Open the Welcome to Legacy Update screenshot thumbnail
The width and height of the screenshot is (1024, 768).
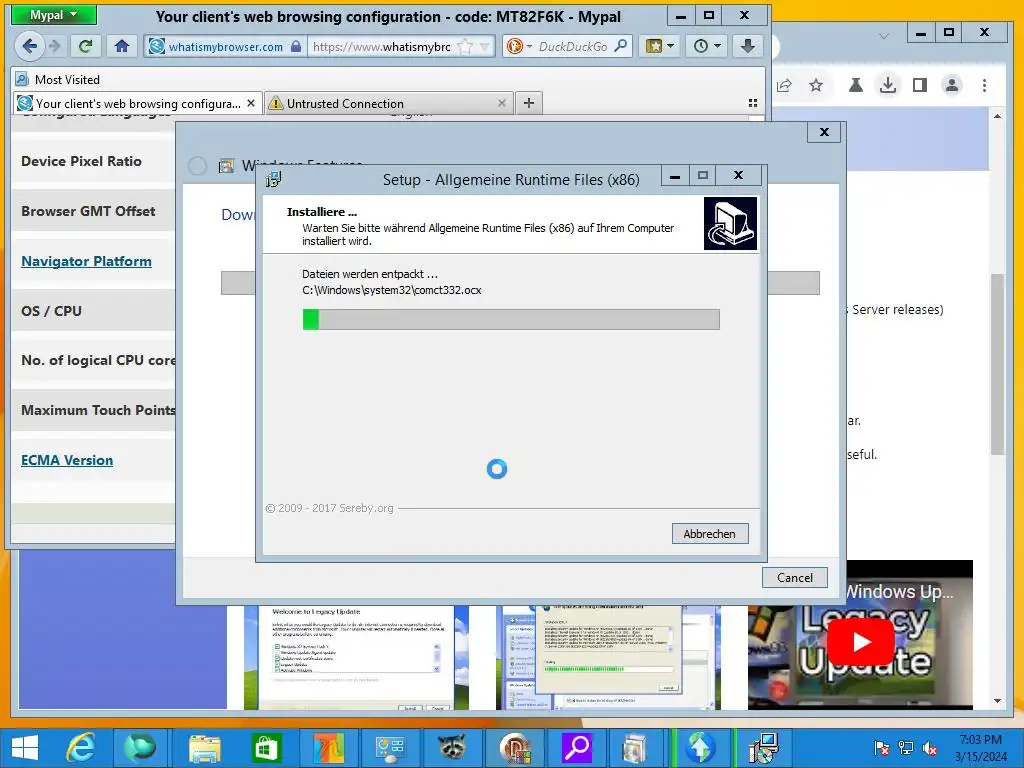point(357,658)
